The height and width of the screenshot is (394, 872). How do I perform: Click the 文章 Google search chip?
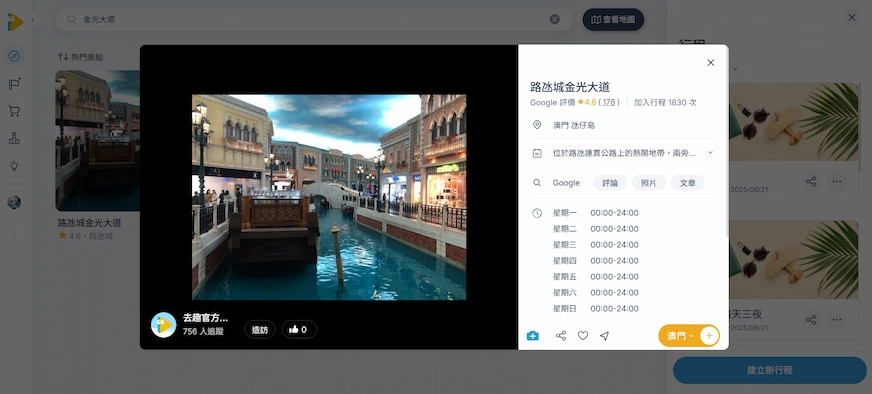click(687, 183)
